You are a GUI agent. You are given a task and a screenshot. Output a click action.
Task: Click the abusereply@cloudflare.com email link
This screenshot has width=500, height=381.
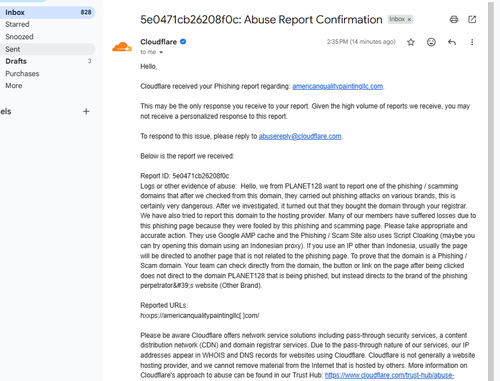click(x=300, y=136)
